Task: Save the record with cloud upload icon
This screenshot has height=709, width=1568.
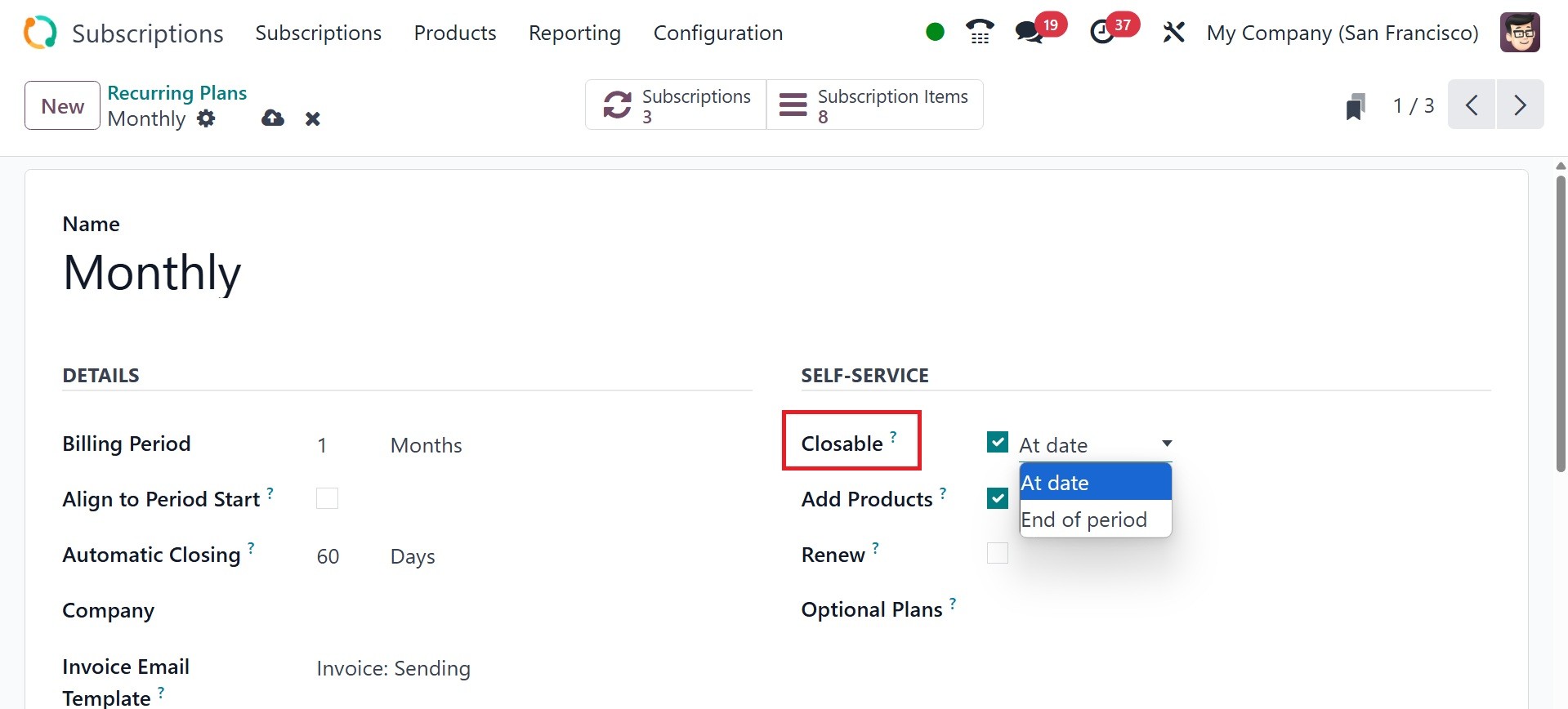Action: coord(273,118)
